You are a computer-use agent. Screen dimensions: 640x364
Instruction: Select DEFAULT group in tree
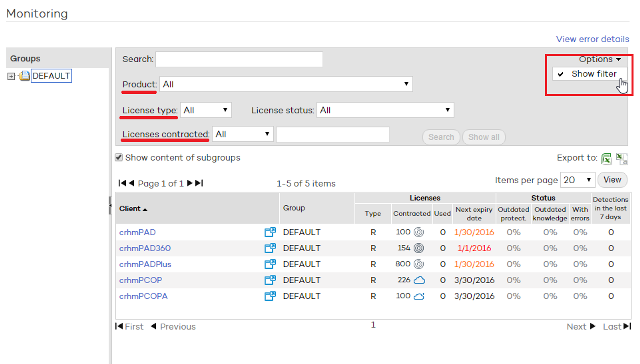click(51, 76)
